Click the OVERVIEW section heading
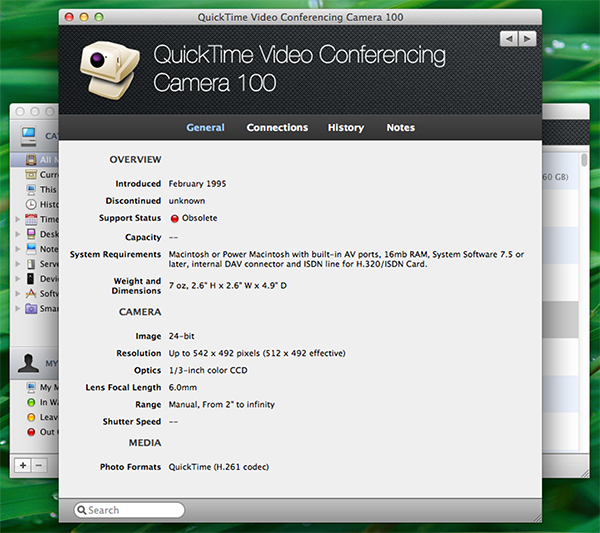This screenshot has width=600, height=533. tap(135, 160)
